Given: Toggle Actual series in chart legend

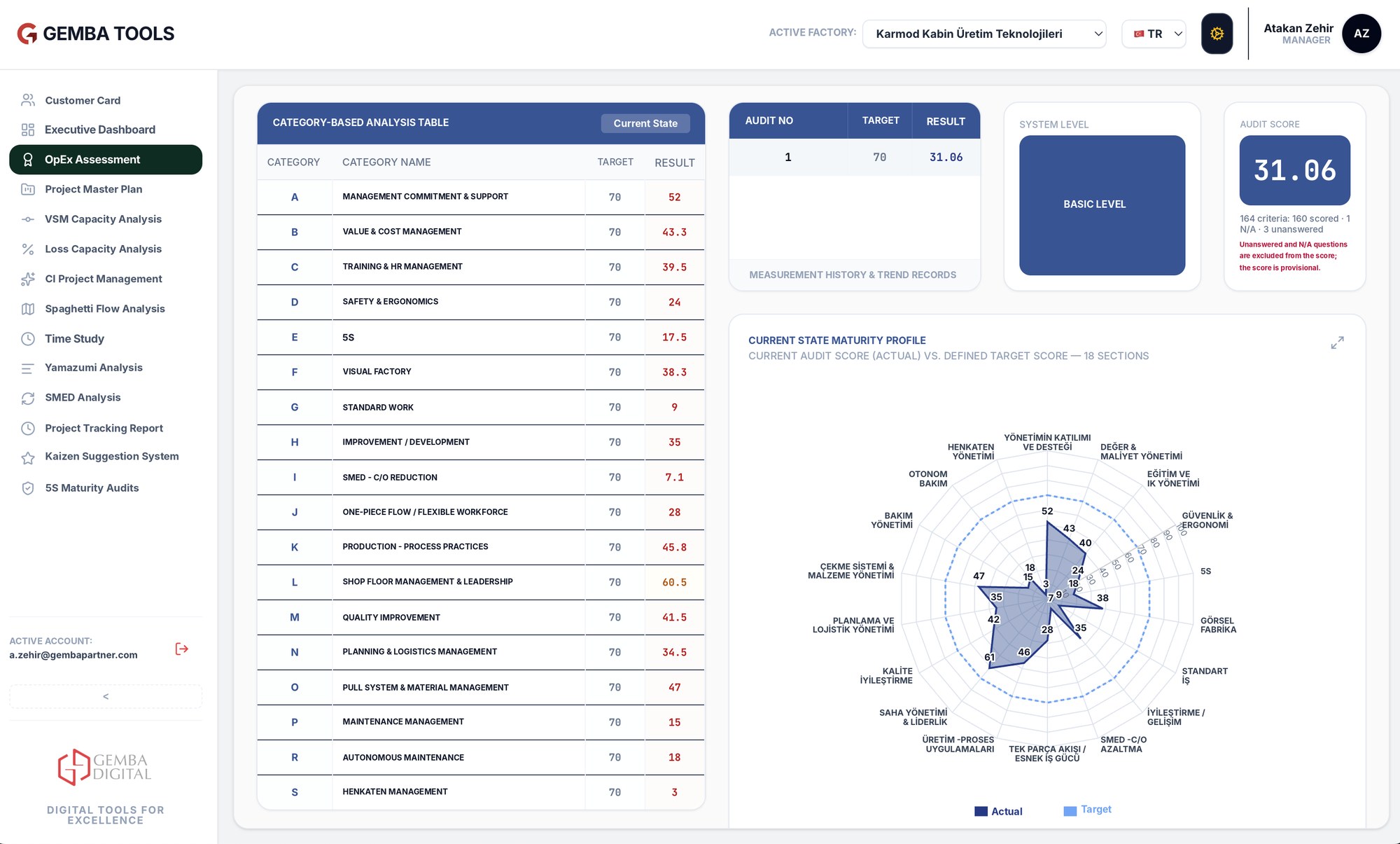Looking at the screenshot, I should point(998,811).
